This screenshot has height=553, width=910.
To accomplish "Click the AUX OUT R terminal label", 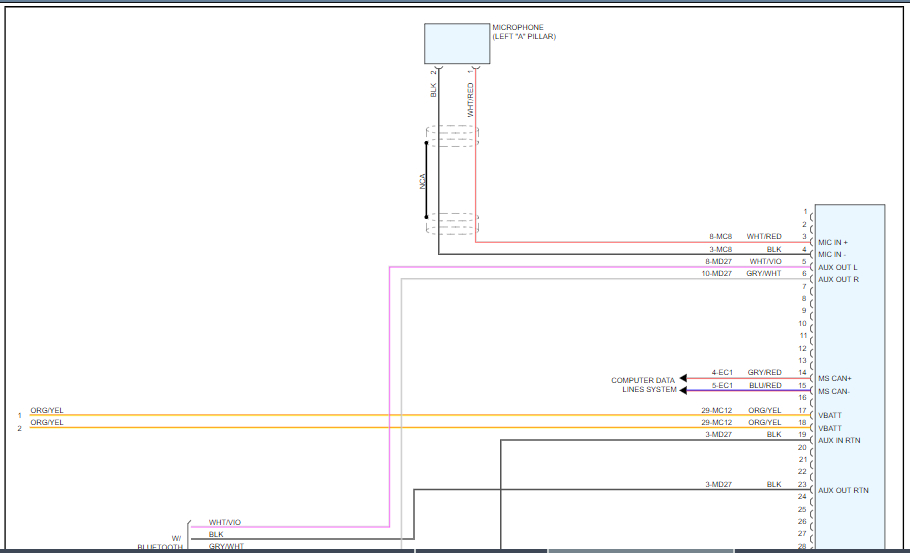I will (837, 279).
